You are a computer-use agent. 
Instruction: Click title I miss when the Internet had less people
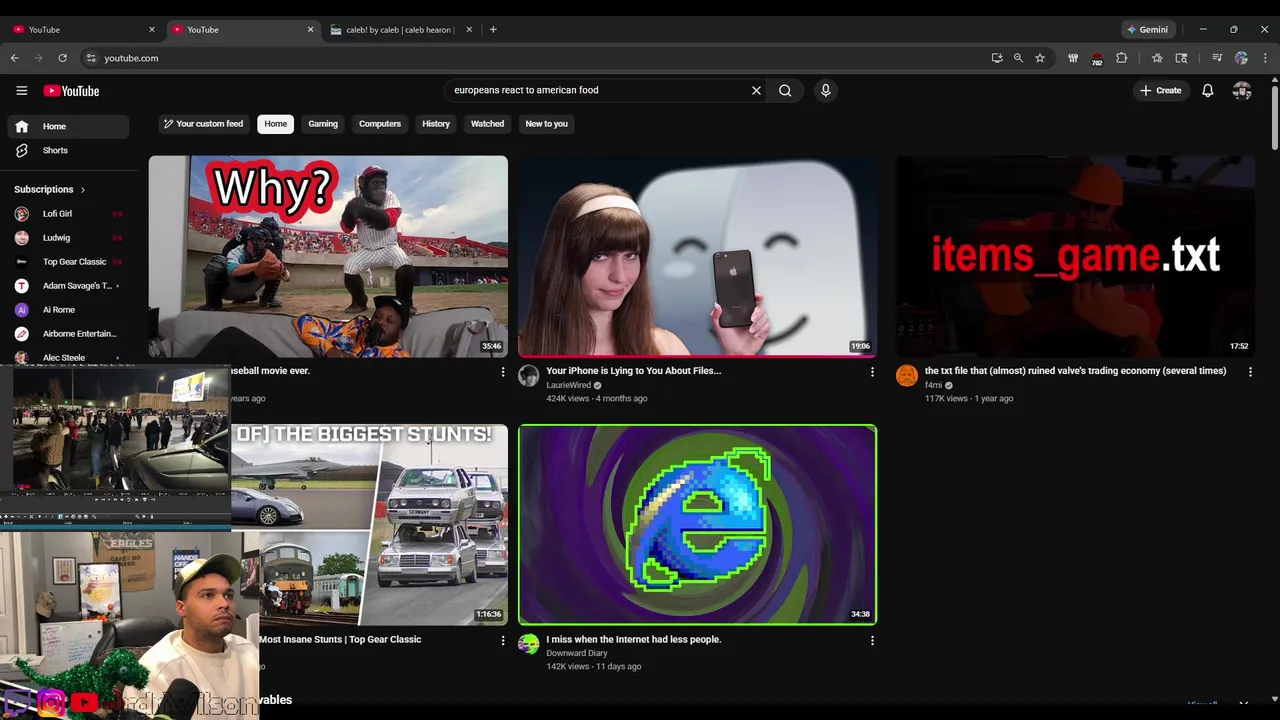pyautogui.click(x=633, y=639)
